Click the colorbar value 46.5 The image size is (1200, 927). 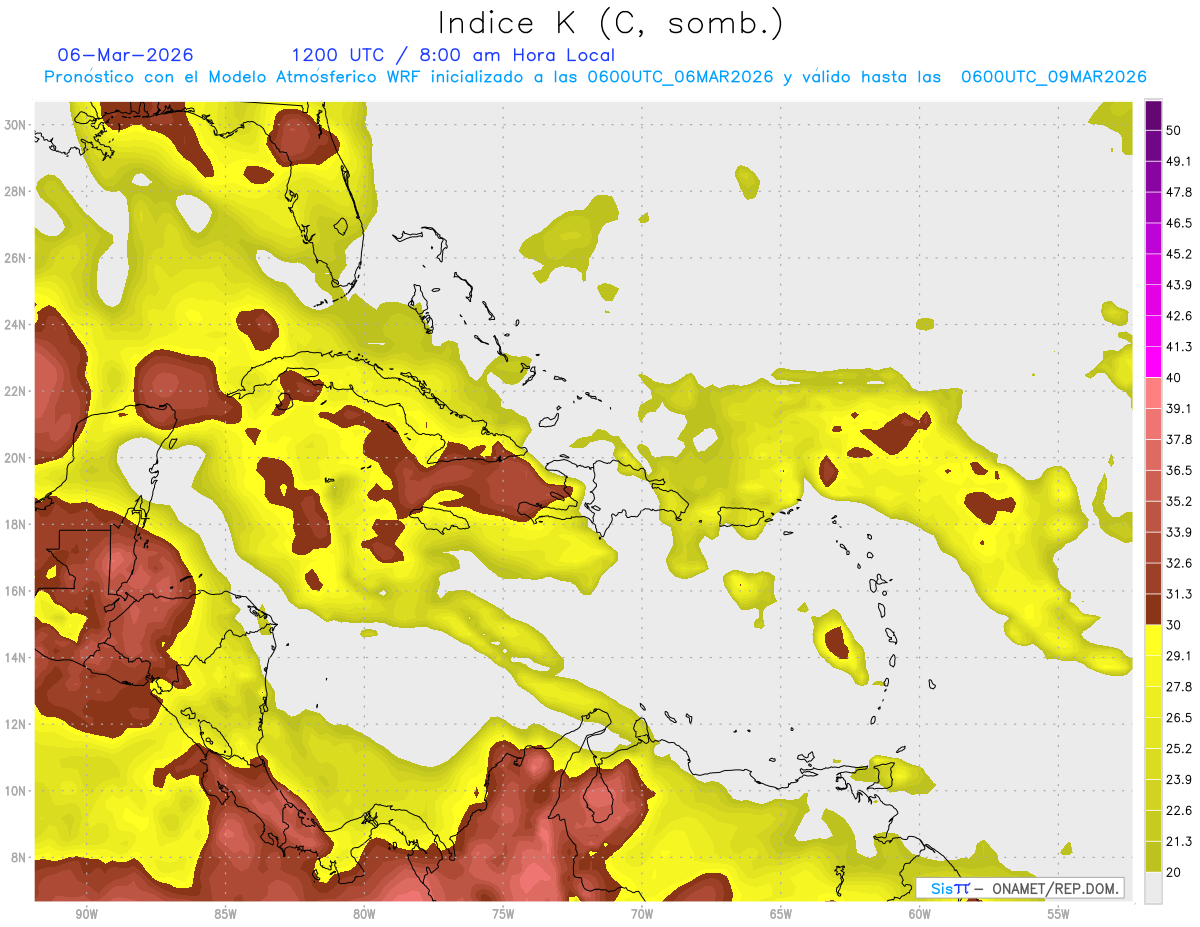pos(1179,223)
